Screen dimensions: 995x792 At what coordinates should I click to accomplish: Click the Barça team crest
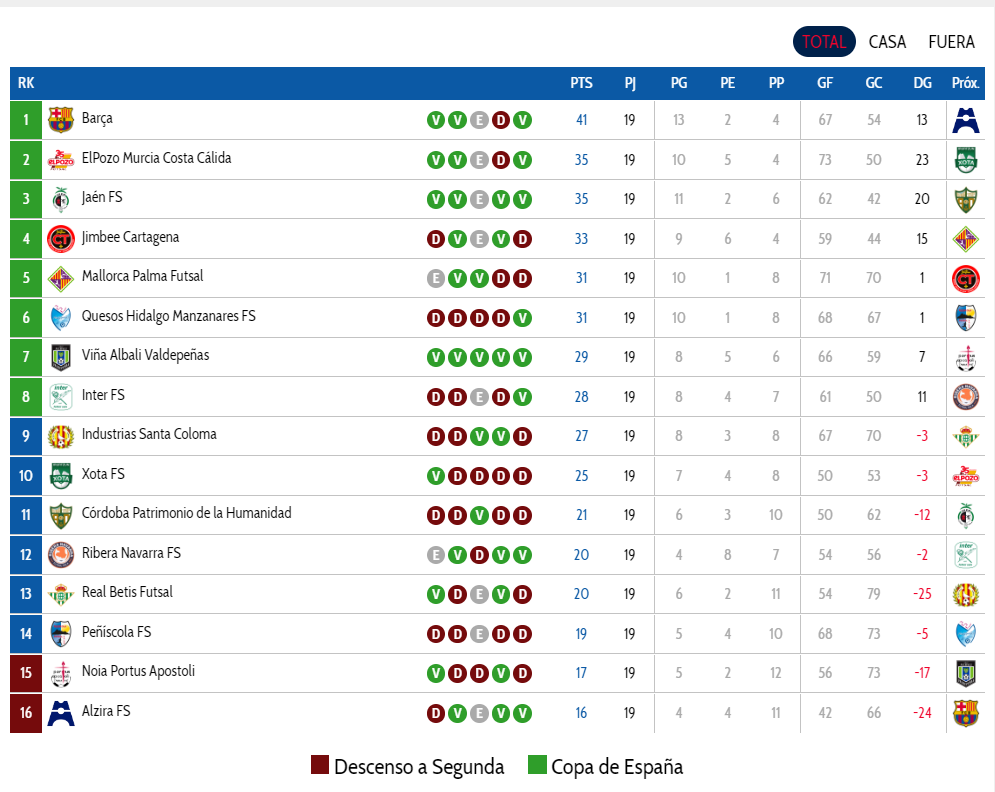(61, 119)
